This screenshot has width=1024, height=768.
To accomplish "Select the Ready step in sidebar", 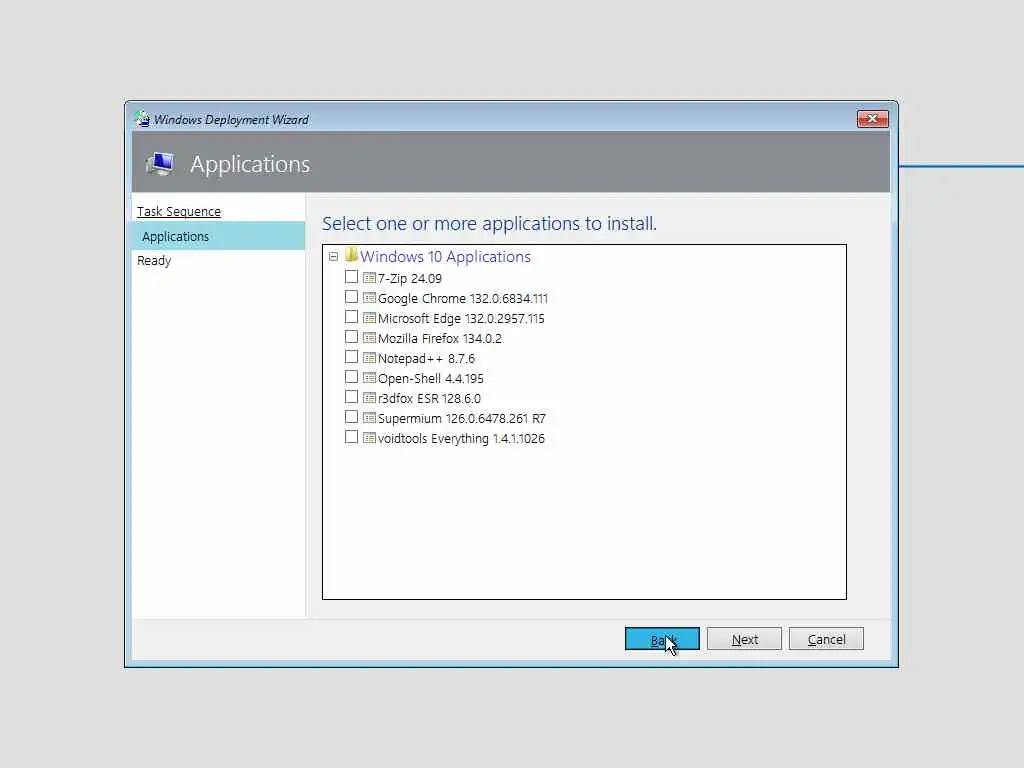I will point(154,261).
